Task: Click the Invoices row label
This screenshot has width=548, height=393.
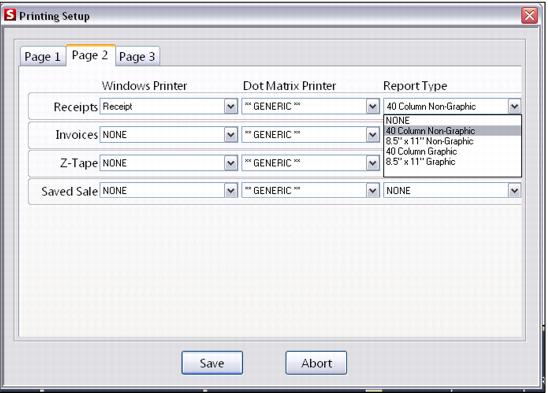Action: pyautogui.click(x=77, y=135)
